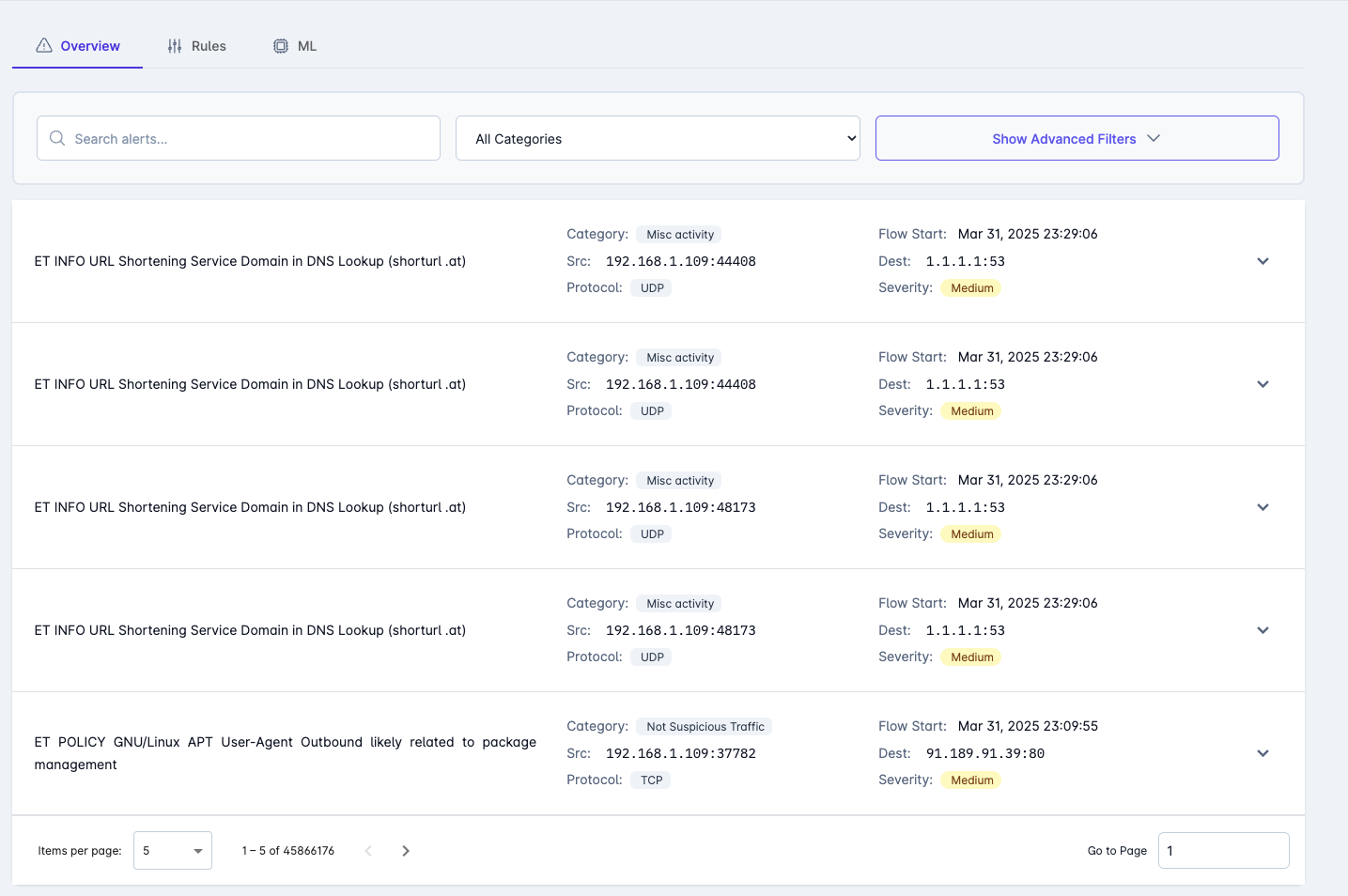This screenshot has width=1348, height=896.
Task: Open the All Categories dropdown
Action: click(658, 138)
